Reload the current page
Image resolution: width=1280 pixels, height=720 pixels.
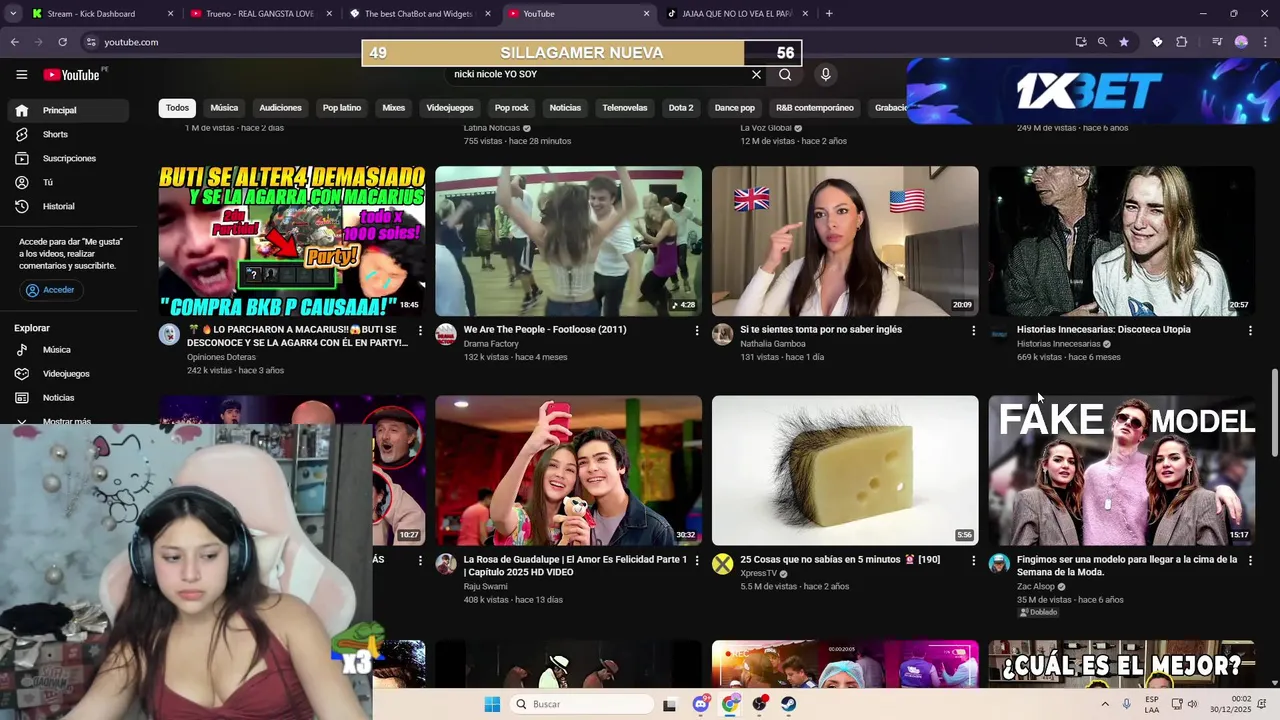pos(62,42)
